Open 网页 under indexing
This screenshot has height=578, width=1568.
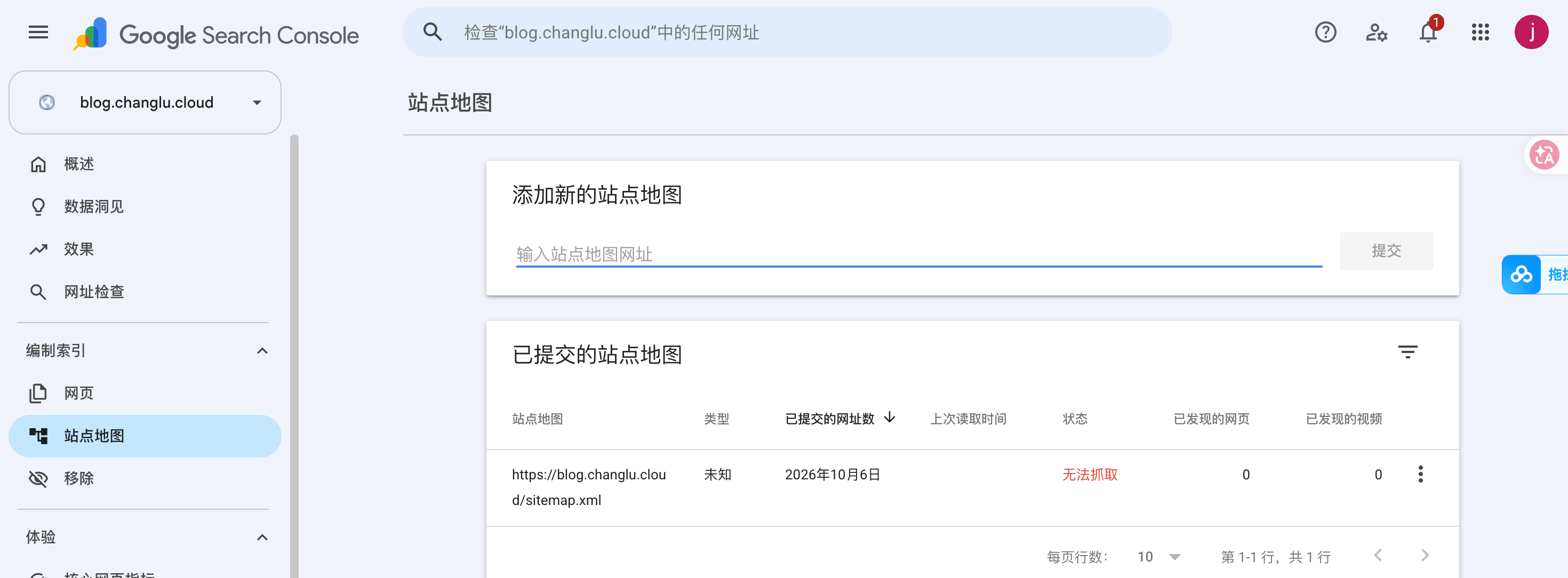[x=145, y=394]
